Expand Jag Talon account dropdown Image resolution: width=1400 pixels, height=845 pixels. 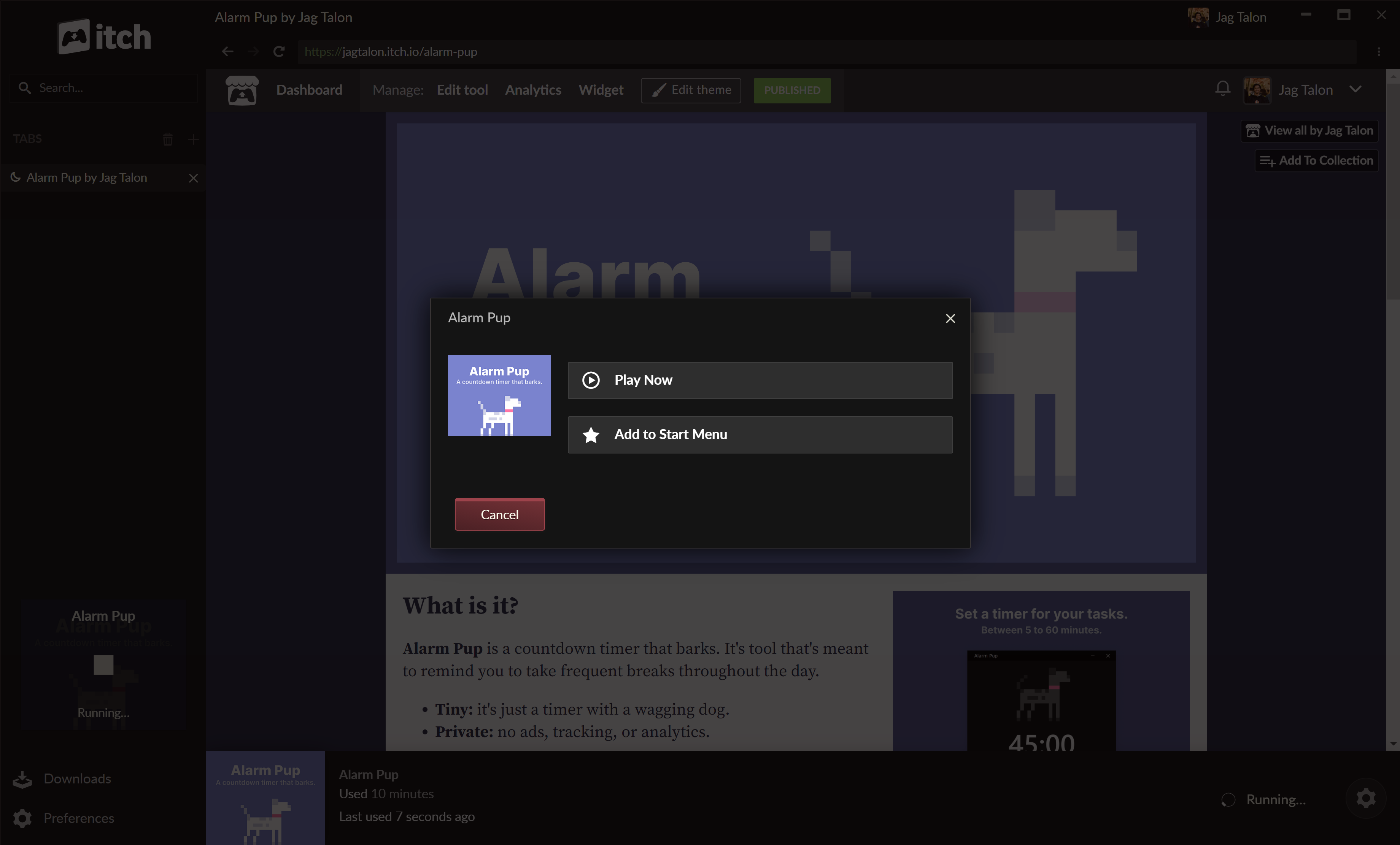point(1355,89)
